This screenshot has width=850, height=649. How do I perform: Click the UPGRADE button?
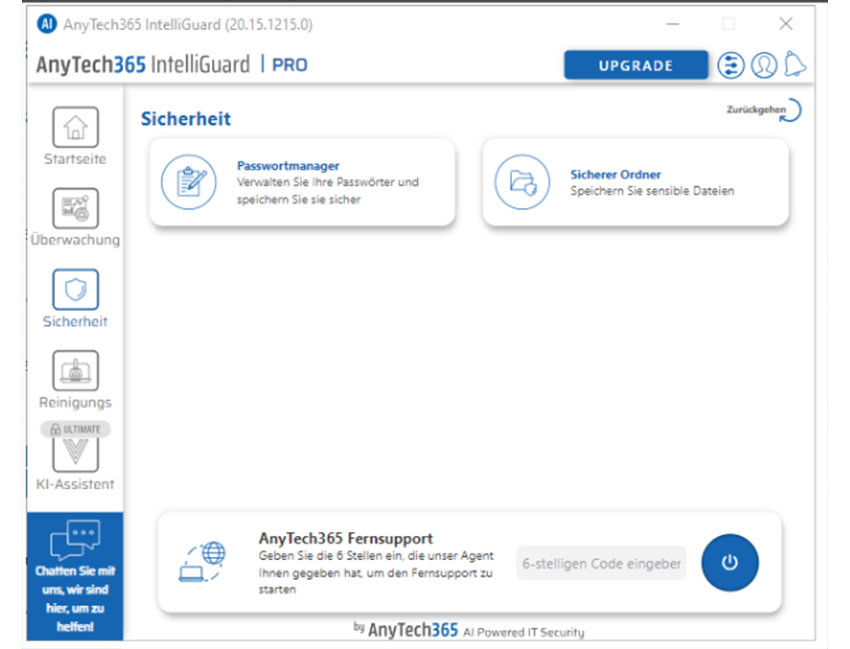click(635, 65)
